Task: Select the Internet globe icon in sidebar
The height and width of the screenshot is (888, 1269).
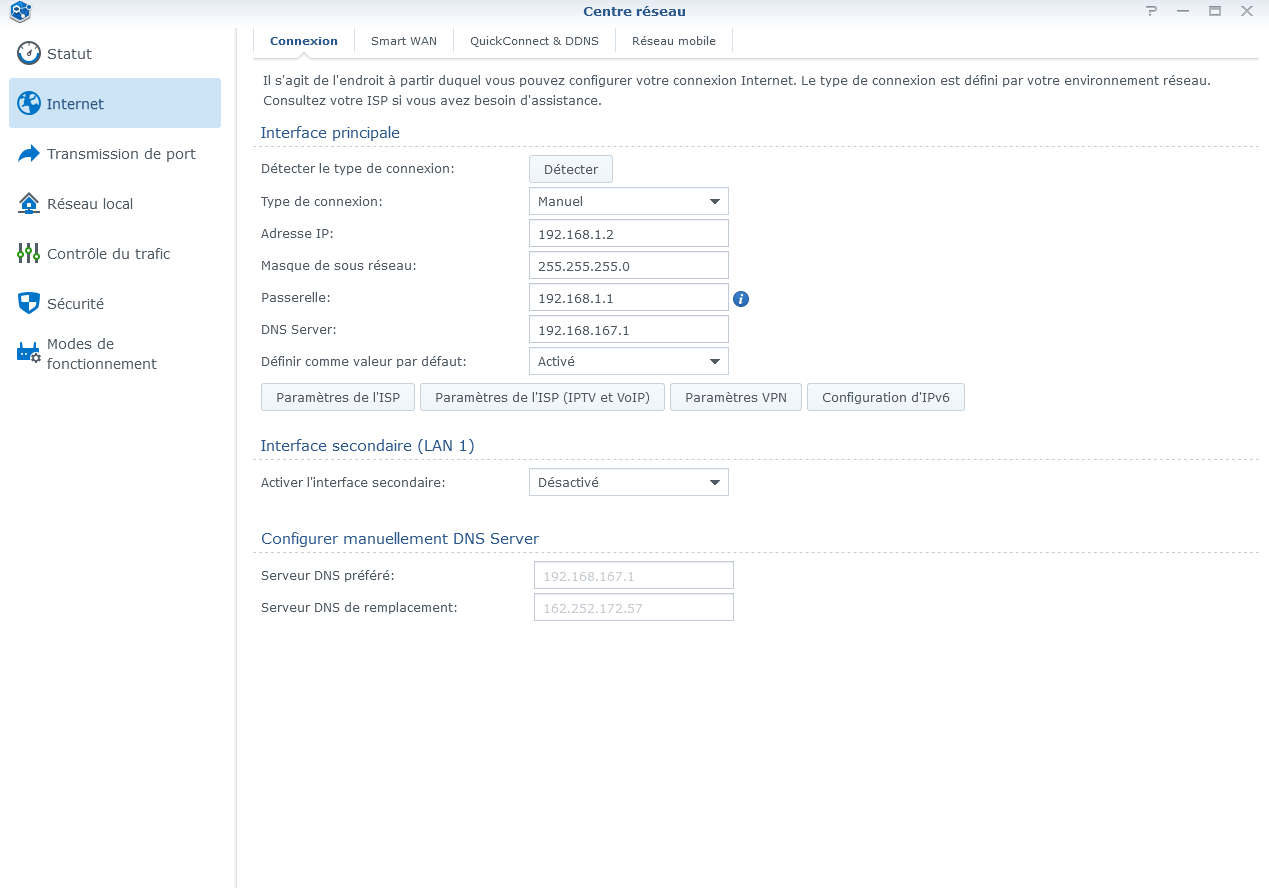Action: coord(29,103)
